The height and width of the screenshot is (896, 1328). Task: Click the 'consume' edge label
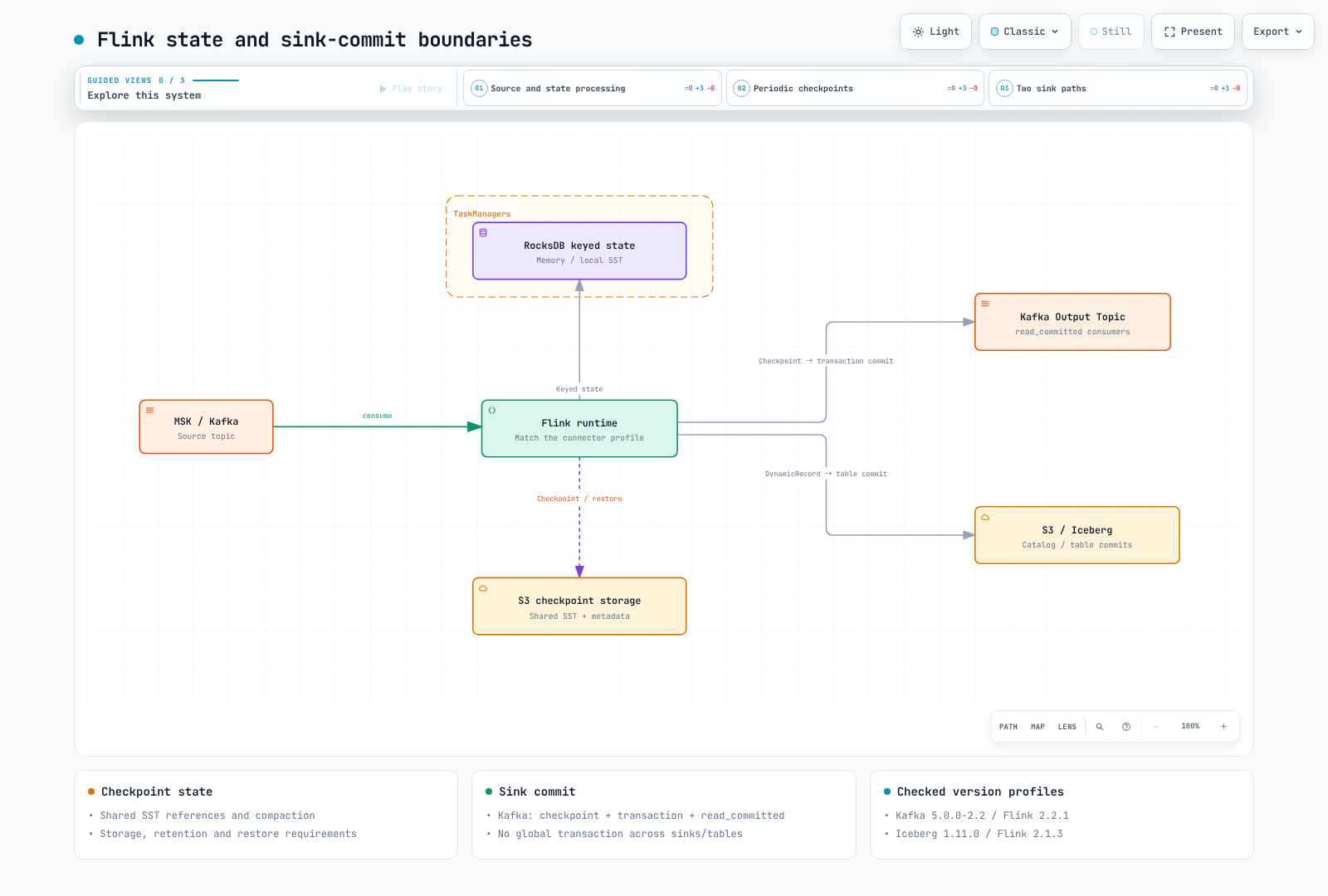pyautogui.click(x=377, y=416)
